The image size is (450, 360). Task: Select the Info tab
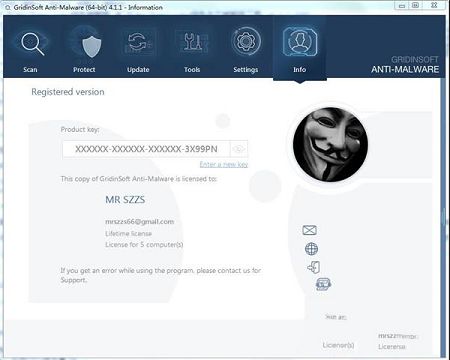click(x=300, y=49)
